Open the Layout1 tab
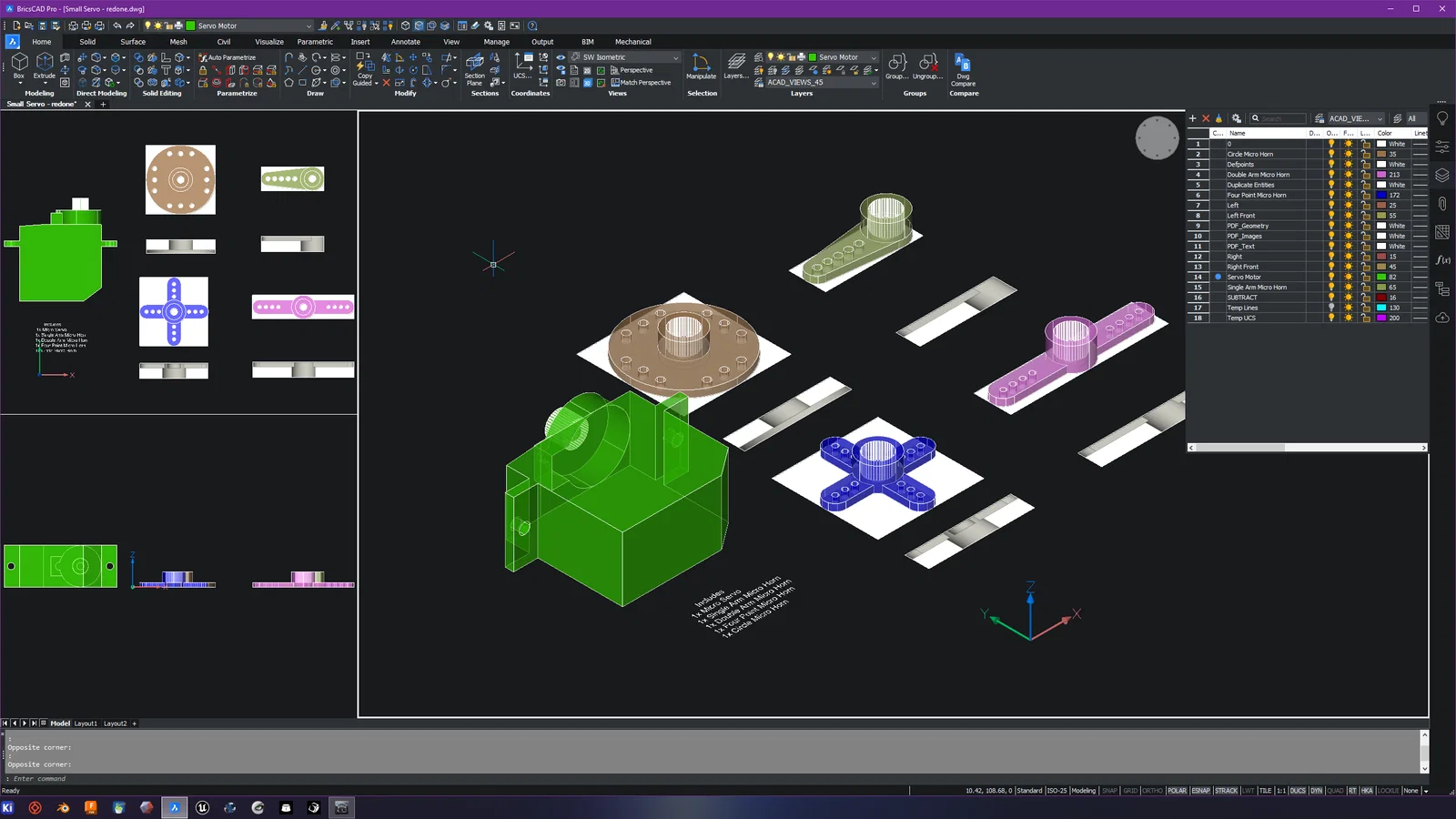This screenshot has width=1456, height=819. [x=86, y=723]
